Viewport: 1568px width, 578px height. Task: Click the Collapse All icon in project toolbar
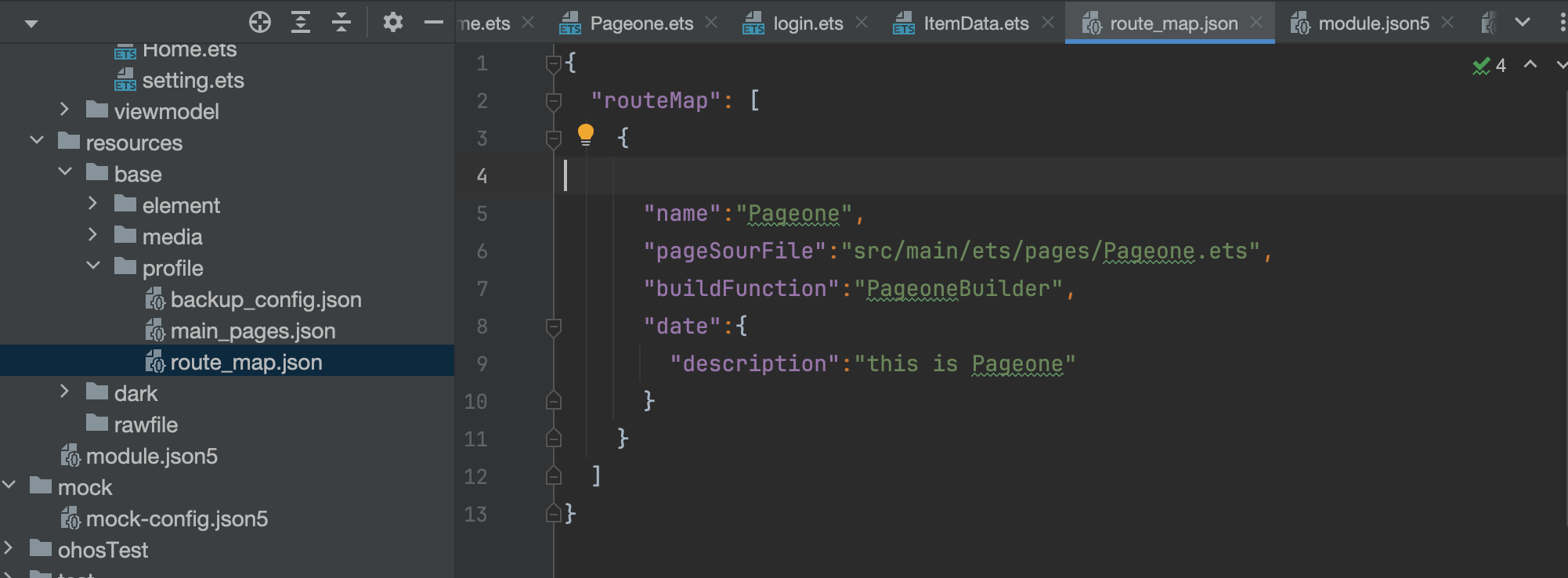click(341, 22)
